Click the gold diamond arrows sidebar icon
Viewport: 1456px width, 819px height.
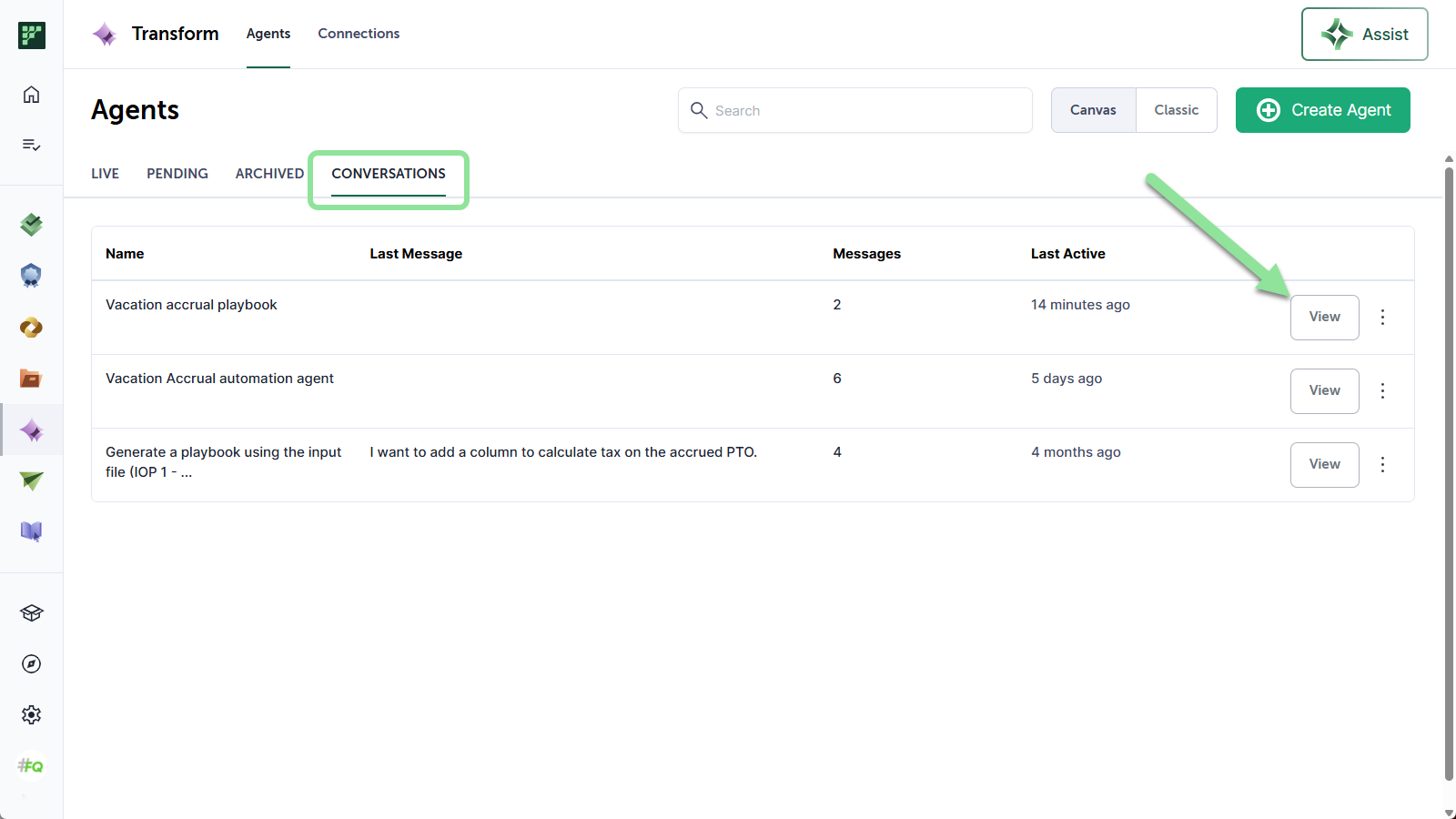31,328
